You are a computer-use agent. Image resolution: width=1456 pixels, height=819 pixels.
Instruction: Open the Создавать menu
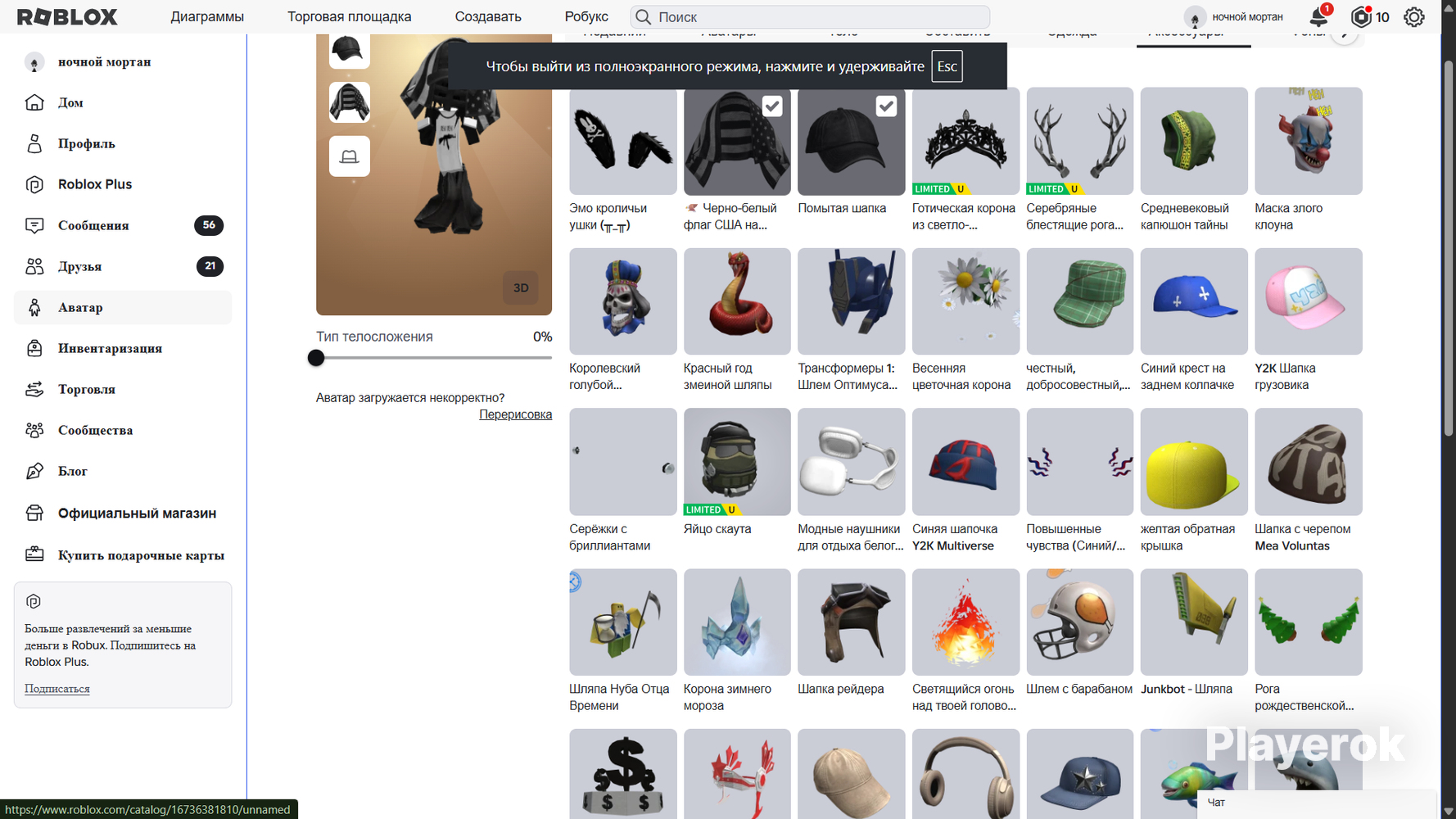(x=488, y=16)
